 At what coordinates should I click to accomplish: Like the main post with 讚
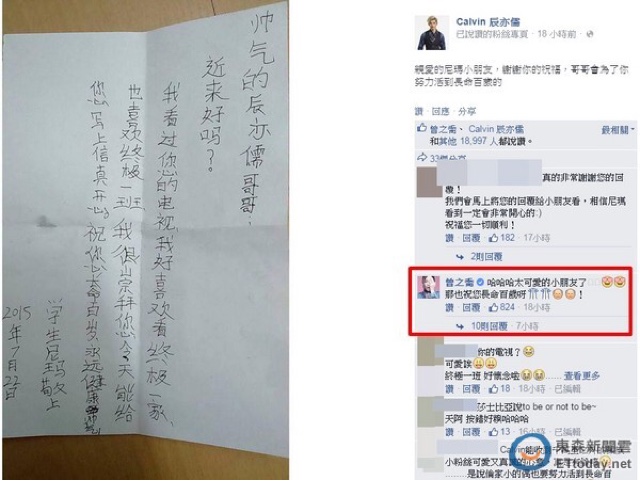point(419,111)
